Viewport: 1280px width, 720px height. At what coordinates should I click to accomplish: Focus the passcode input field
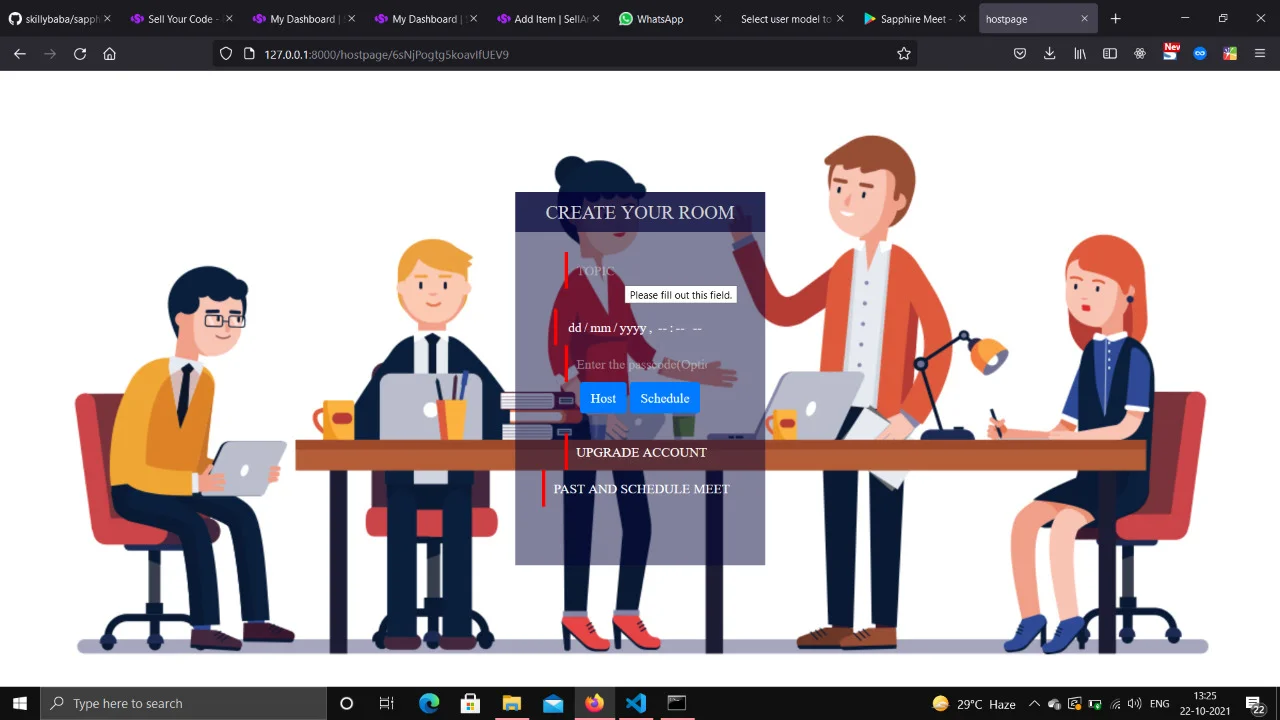641,365
